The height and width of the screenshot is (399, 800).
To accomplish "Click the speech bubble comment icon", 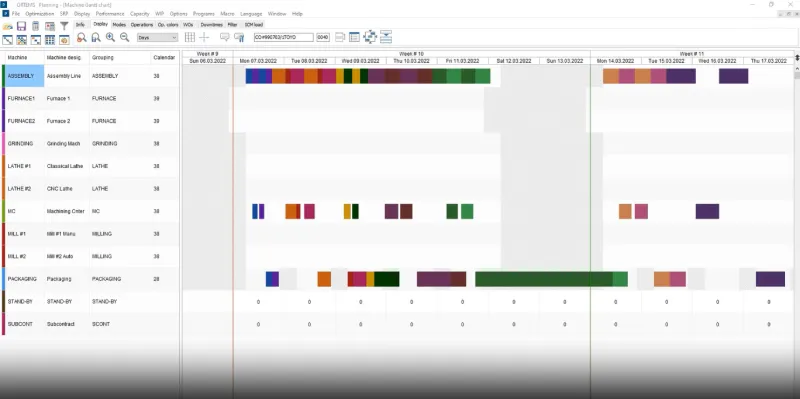I will coord(224,37).
